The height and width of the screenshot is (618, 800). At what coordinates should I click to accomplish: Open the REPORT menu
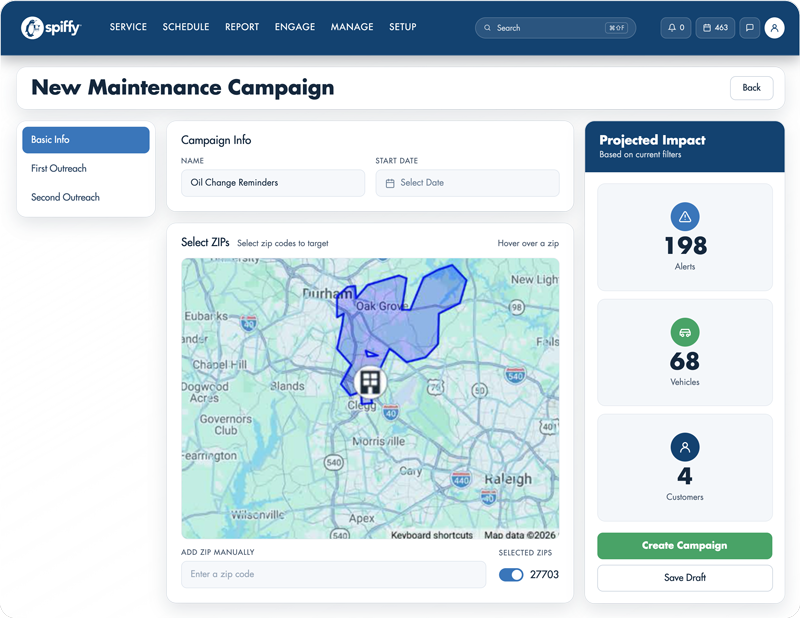[x=242, y=27]
